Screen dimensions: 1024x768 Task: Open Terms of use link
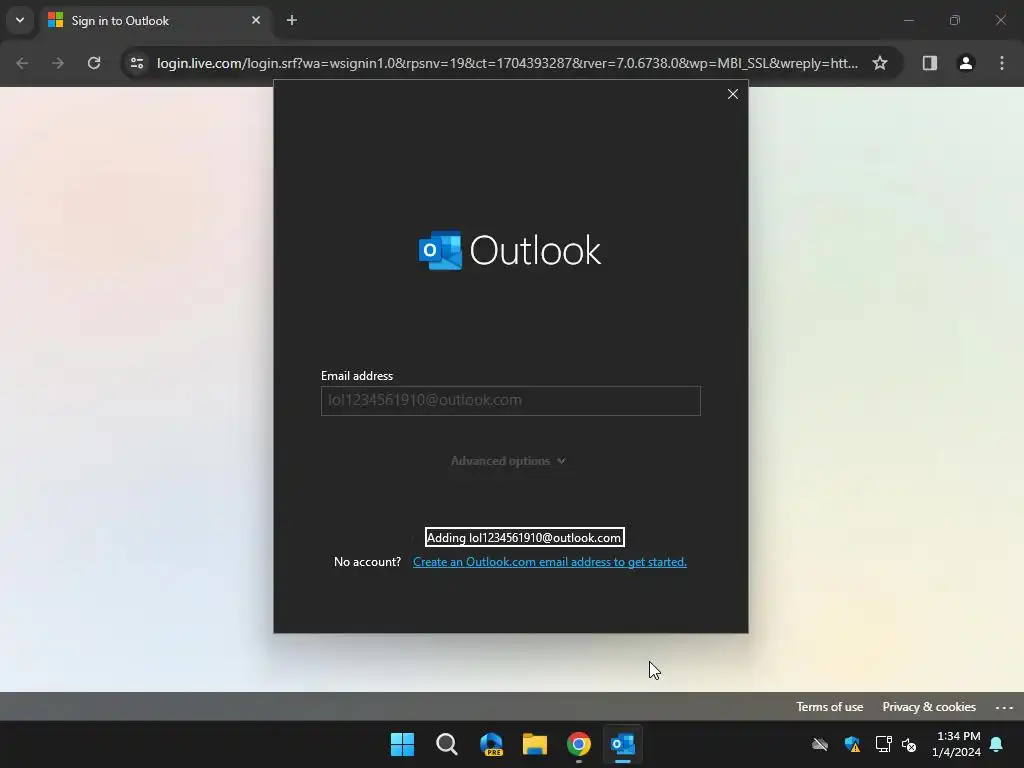pos(829,707)
